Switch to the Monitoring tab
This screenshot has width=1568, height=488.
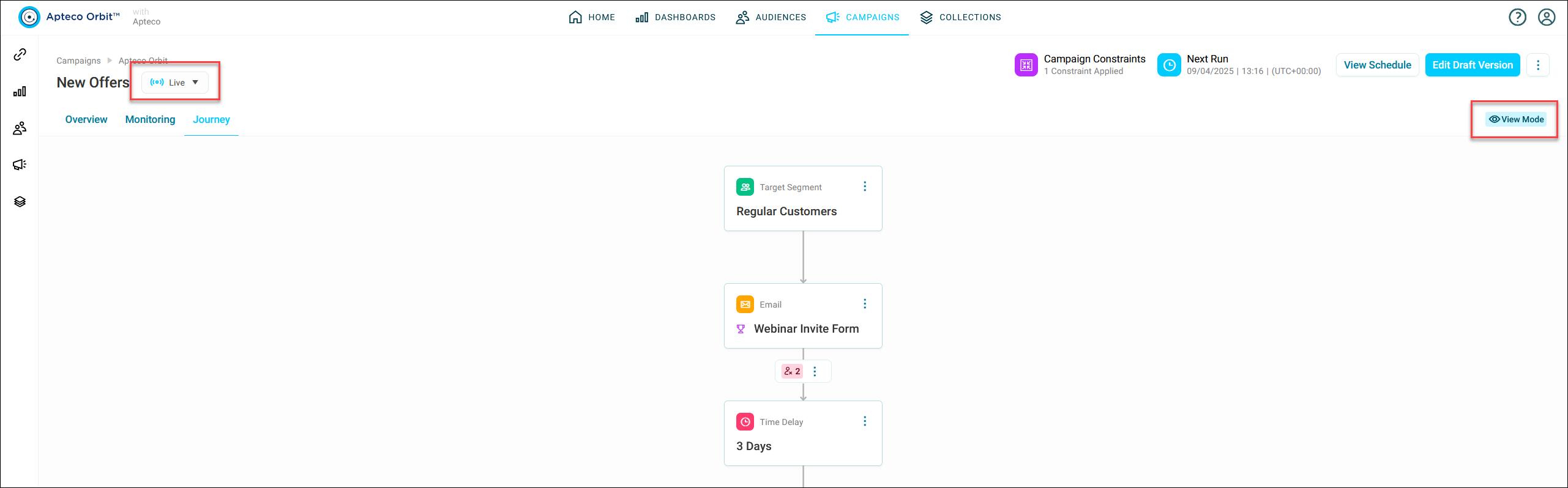click(150, 119)
